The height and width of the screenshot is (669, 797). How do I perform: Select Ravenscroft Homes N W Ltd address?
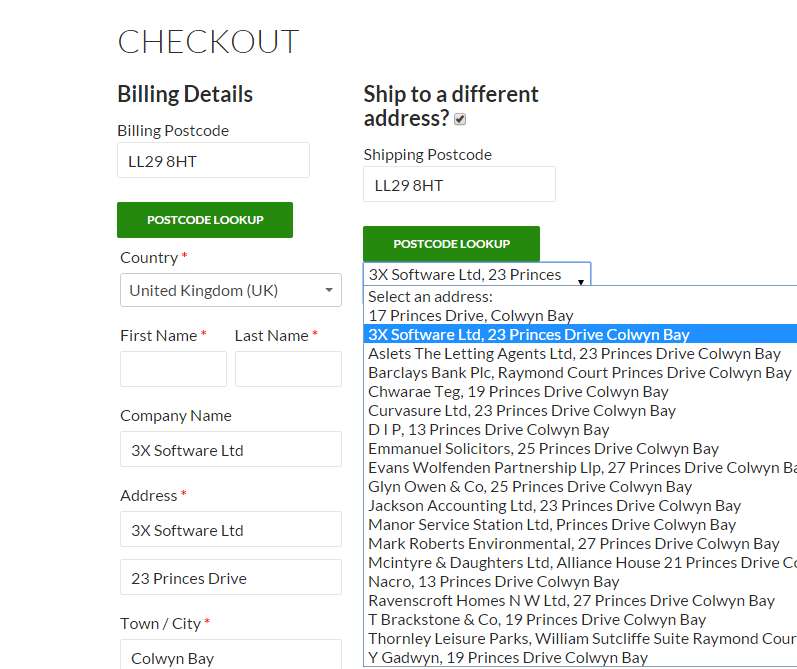click(x=580, y=600)
